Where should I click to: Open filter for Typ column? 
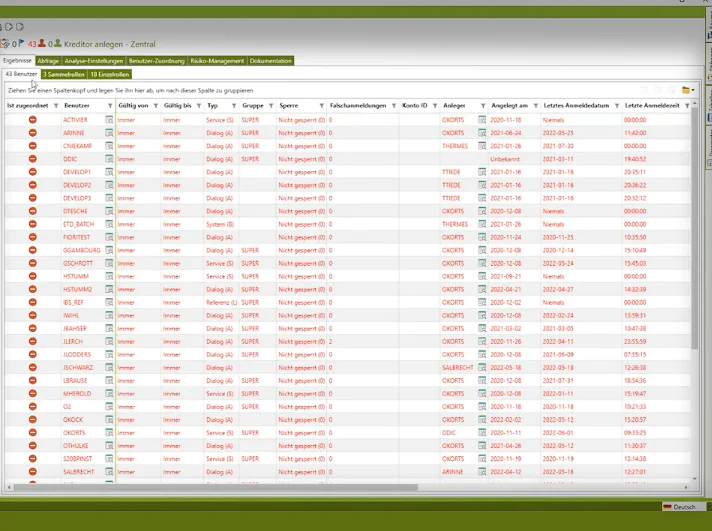[x=234, y=106]
